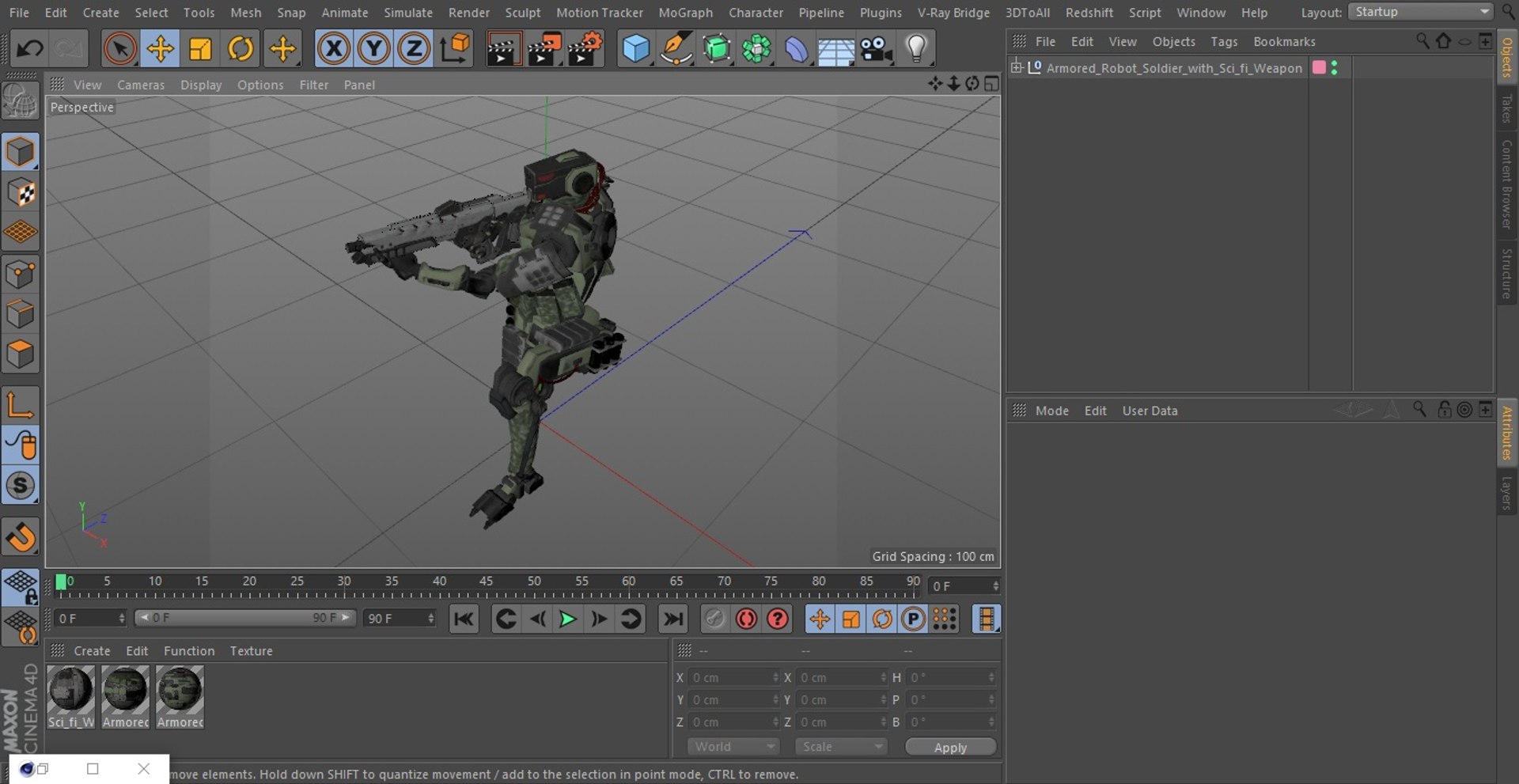Play animation forwards

pos(567,619)
